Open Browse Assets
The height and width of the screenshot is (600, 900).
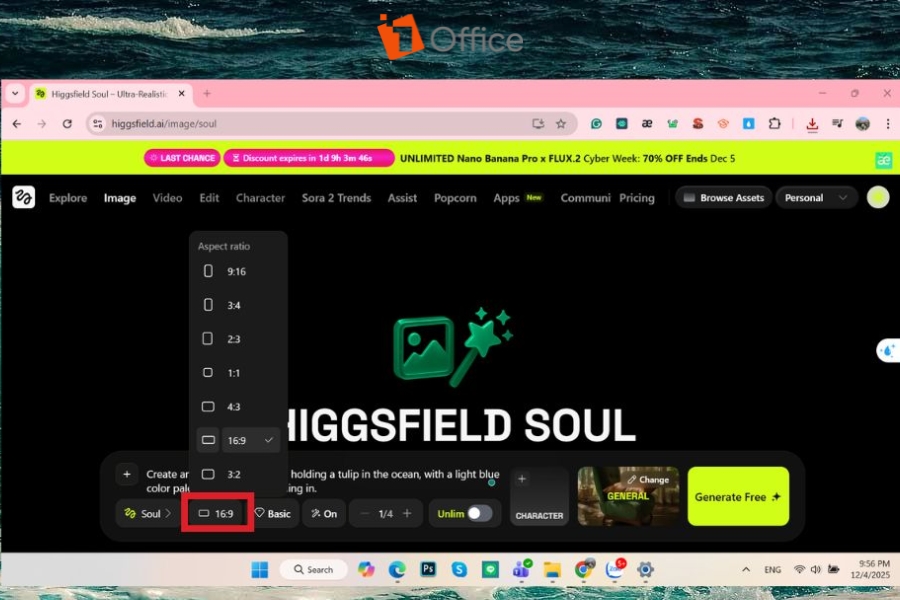[724, 198]
